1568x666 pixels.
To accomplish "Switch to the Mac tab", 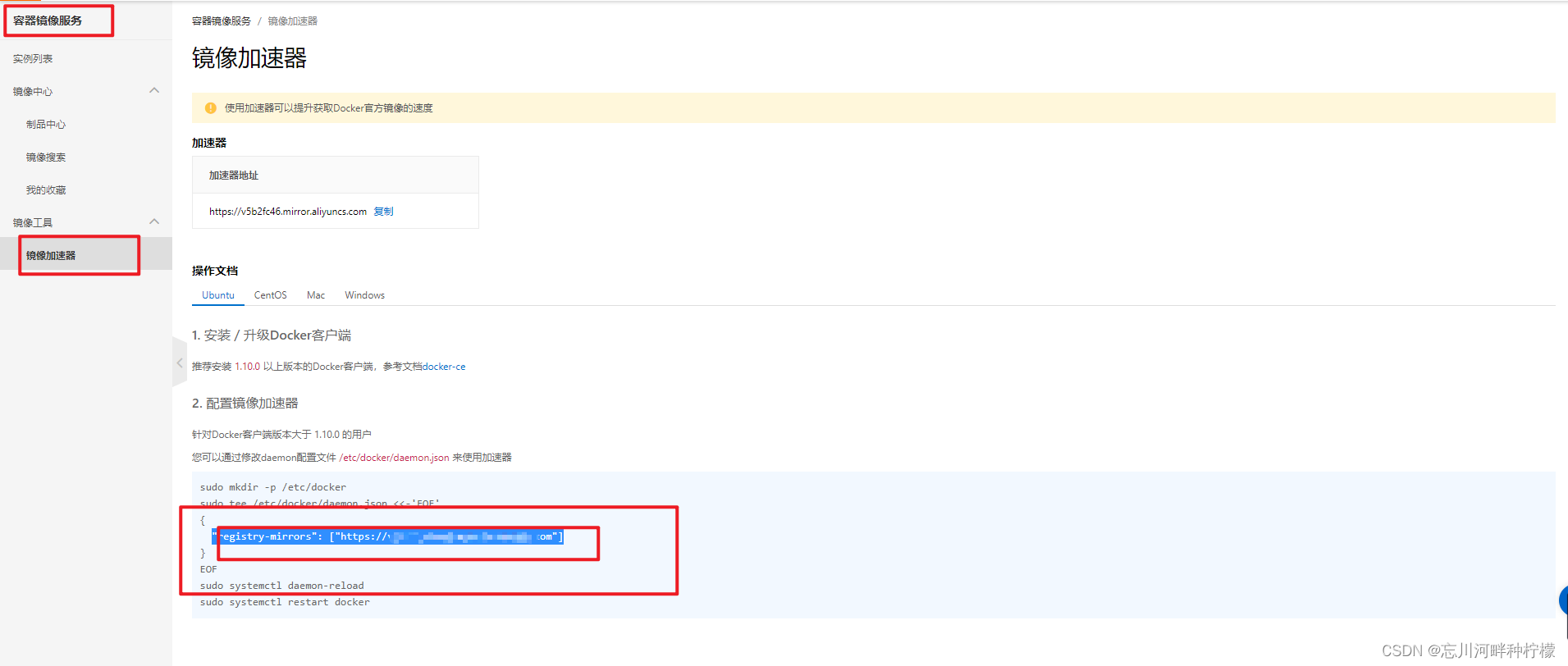I will [x=316, y=295].
